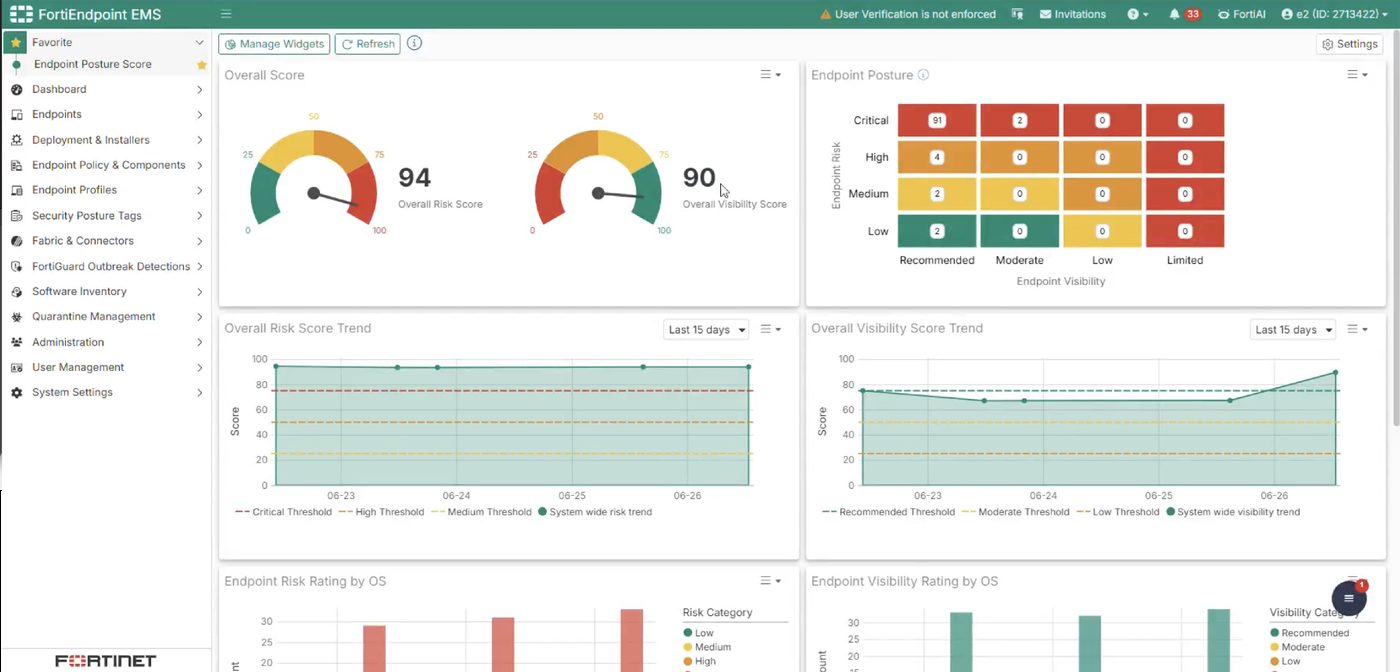Open the Overall Score widget menu
The height and width of the screenshot is (672, 1400).
(770, 75)
